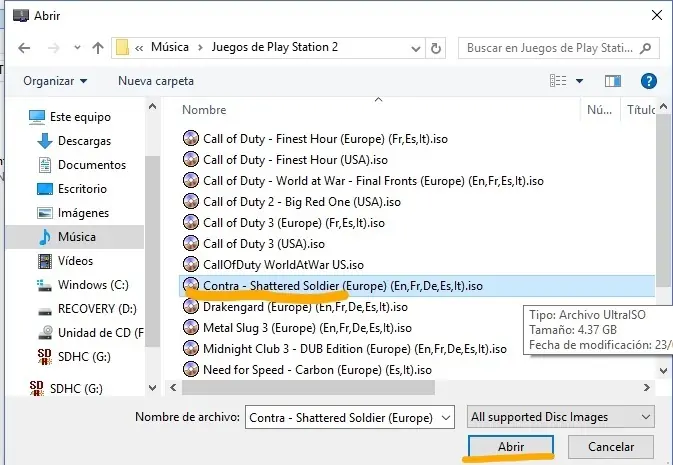Sort by the Nú... column header
This screenshot has width=673, height=465.
pos(600,110)
